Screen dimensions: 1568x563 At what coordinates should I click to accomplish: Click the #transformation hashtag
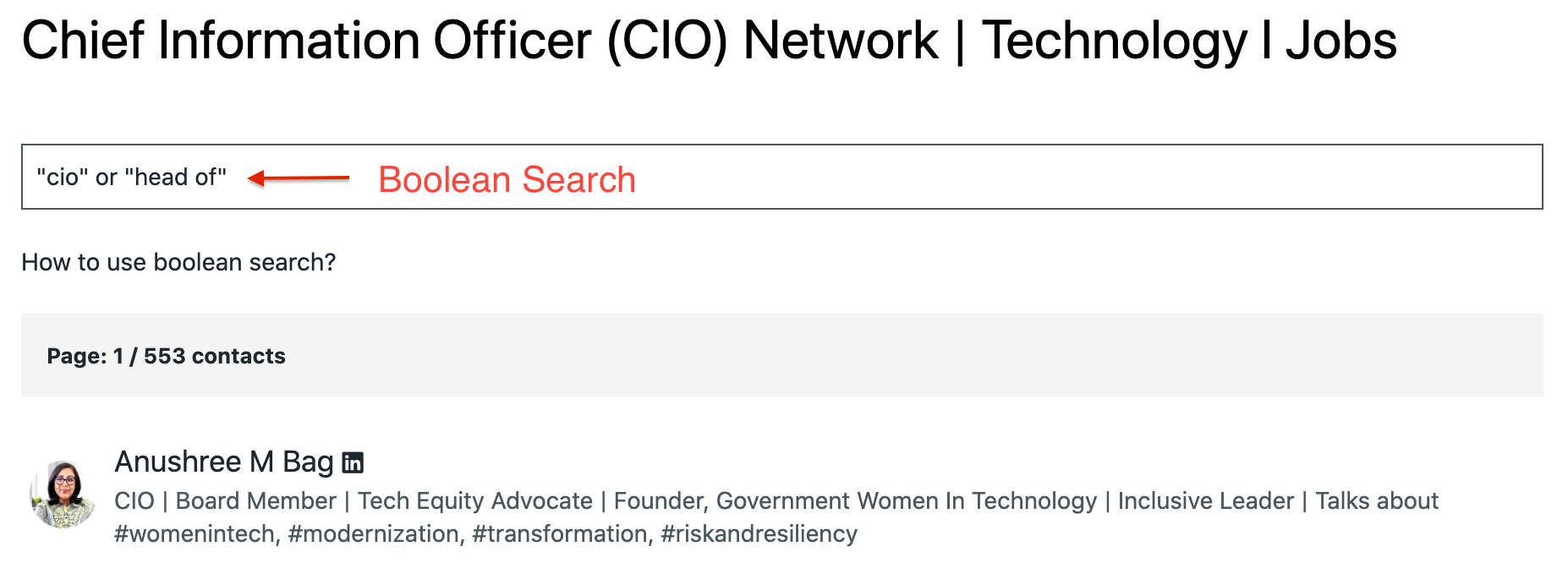point(561,534)
